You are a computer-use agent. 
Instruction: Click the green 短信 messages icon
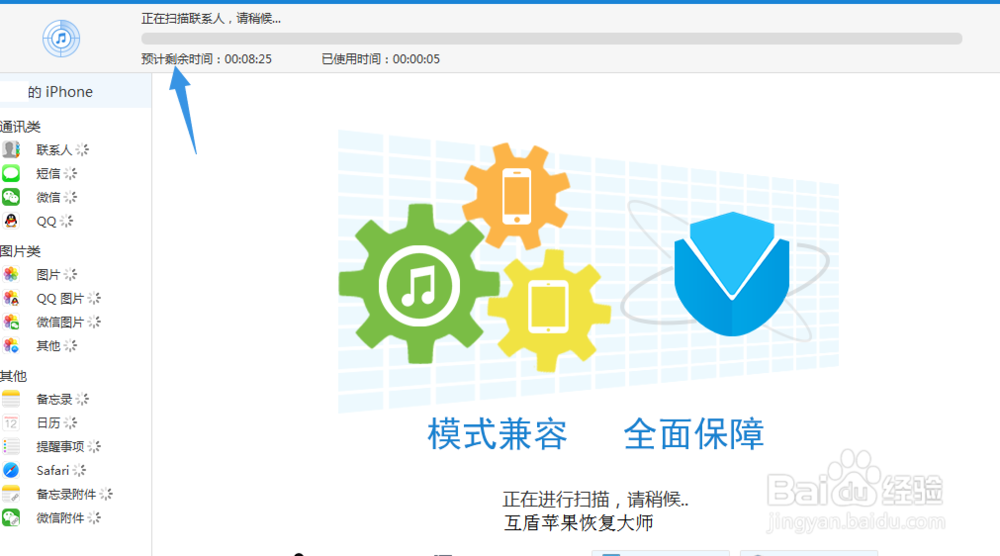pos(11,173)
